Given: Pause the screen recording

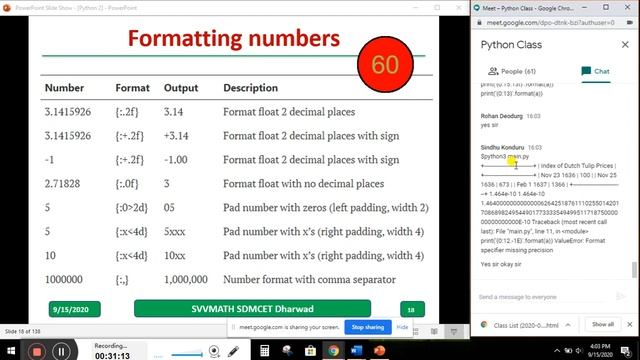Looking at the screenshot, I should point(61,352).
